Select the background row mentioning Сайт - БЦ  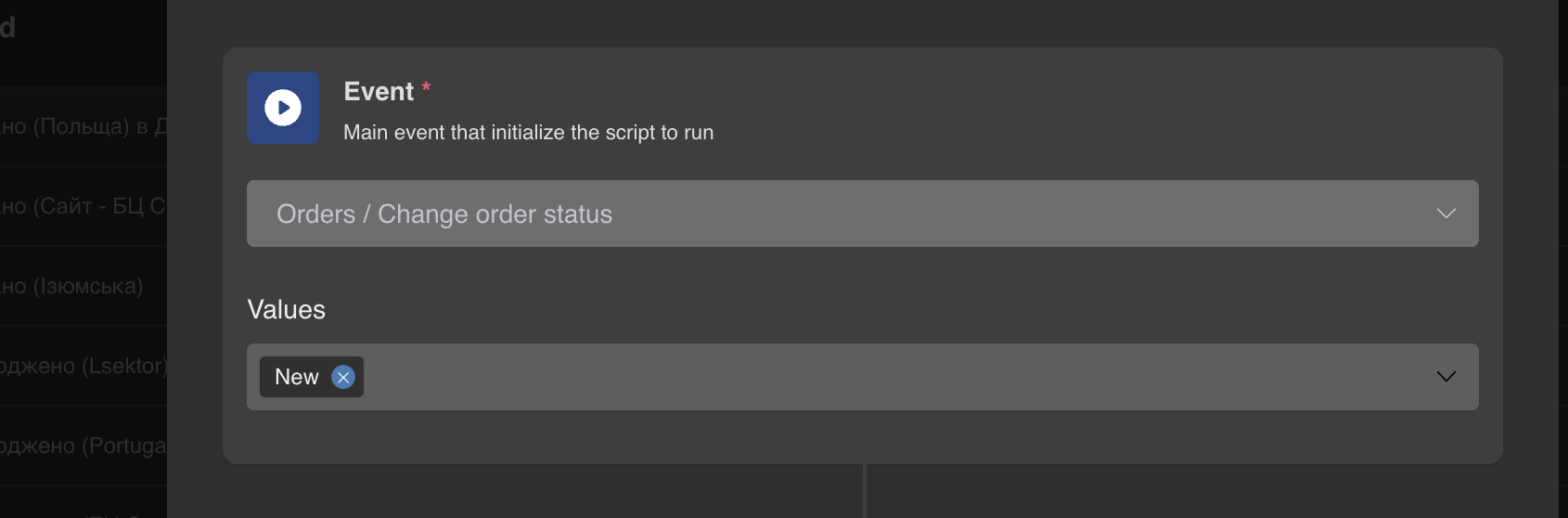pos(84,206)
